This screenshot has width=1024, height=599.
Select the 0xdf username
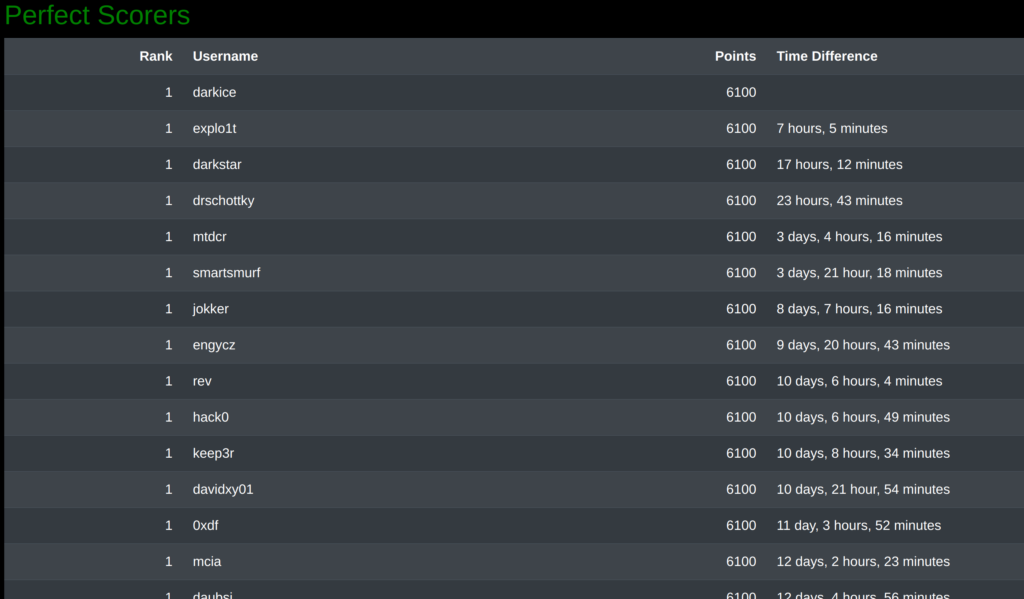coord(205,525)
